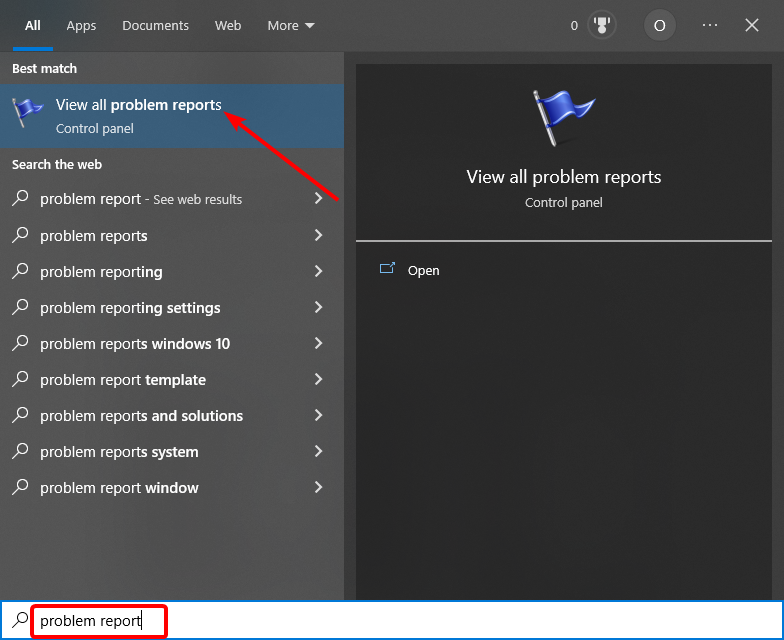Select 'problem reports system' suggestion
The image size is (784, 640).
(172, 451)
